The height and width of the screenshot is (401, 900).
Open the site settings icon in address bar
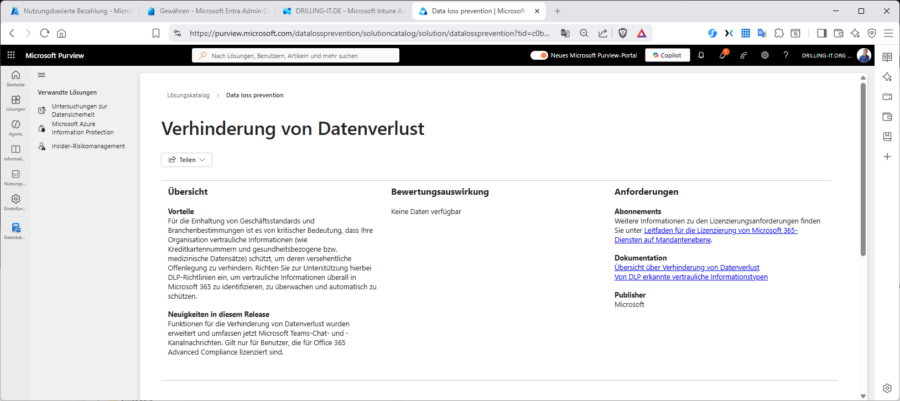(177, 33)
